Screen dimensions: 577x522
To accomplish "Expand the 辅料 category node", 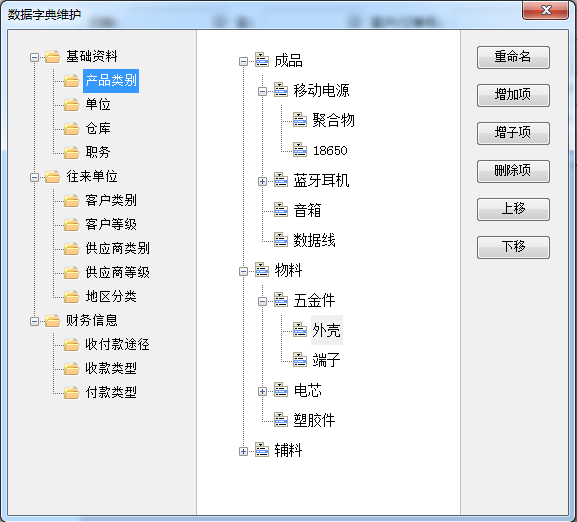I will tap(243, 451).
